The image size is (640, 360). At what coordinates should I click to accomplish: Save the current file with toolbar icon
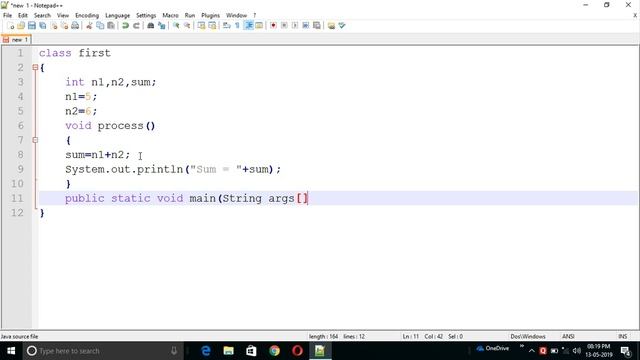point(32,26)
